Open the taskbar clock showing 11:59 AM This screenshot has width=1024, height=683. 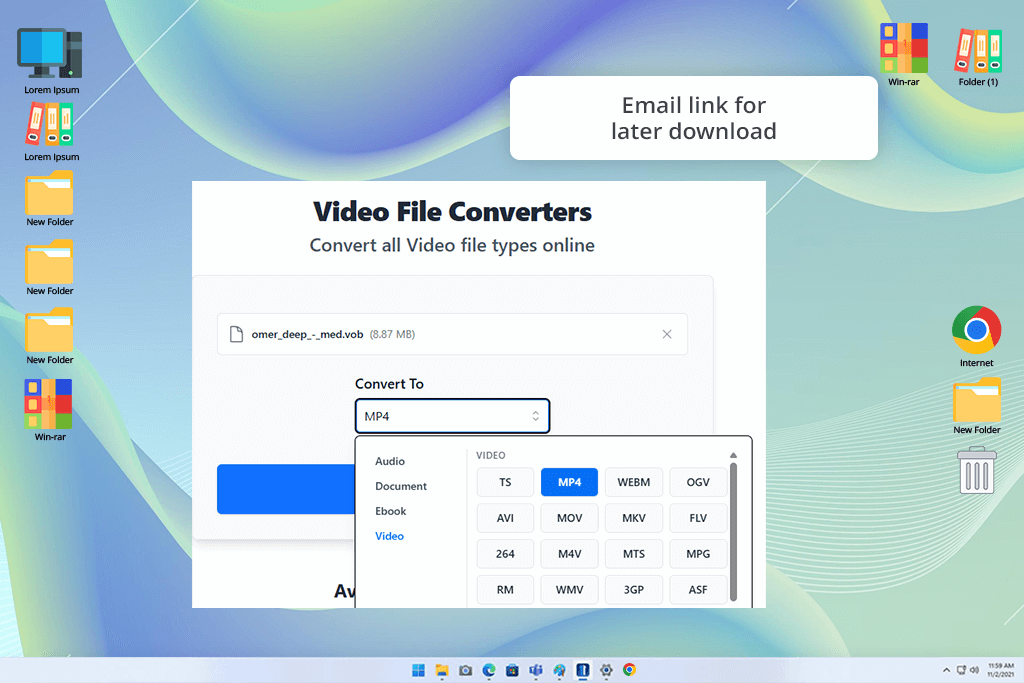(1000, 670)
